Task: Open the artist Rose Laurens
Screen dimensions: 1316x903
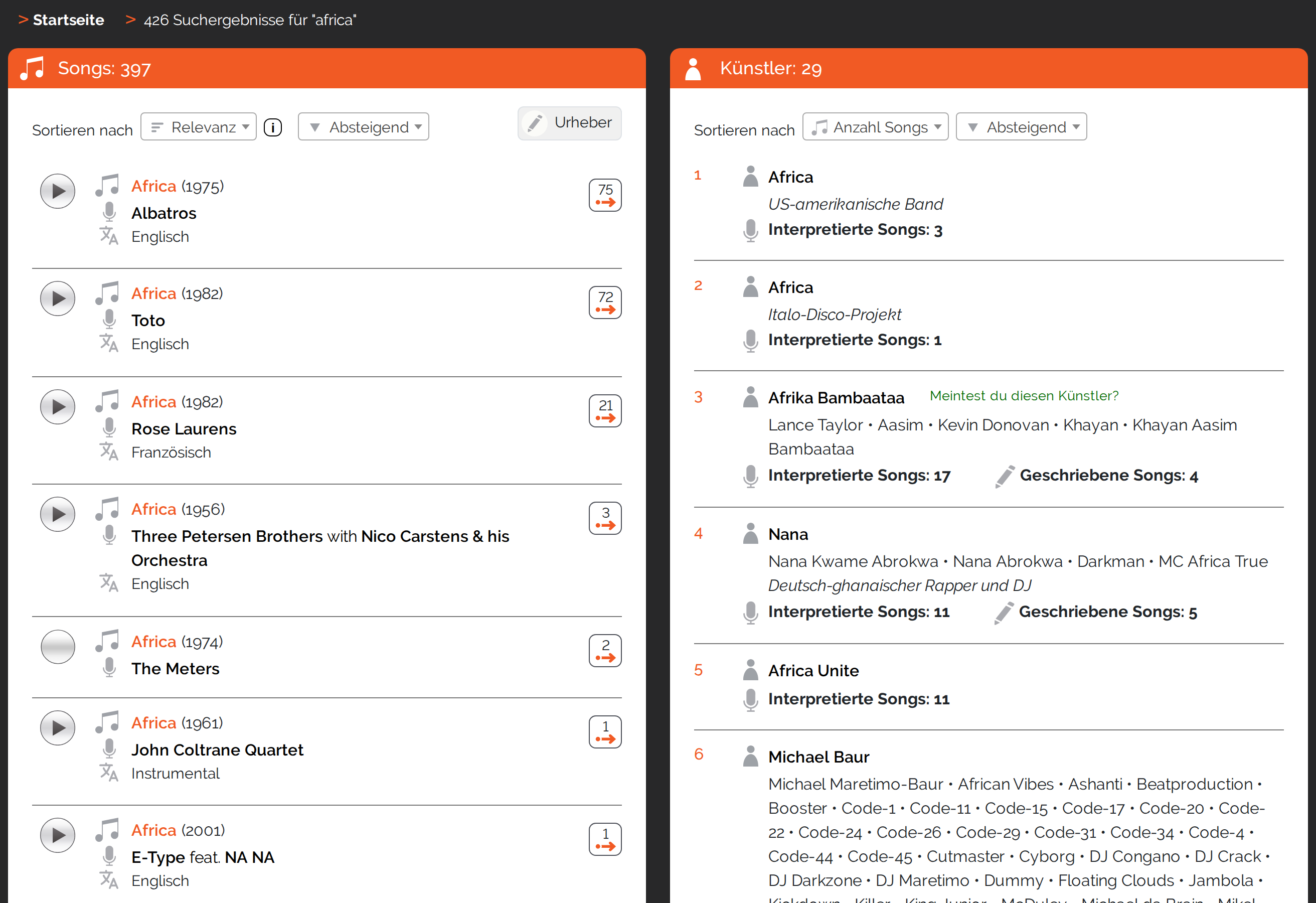Action: 184,429
